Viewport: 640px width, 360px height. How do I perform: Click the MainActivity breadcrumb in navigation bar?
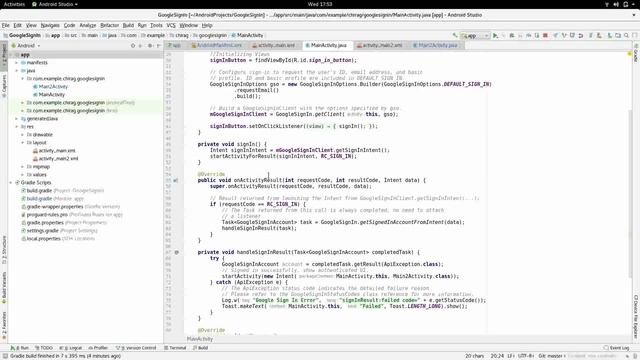tap(247, 36)
